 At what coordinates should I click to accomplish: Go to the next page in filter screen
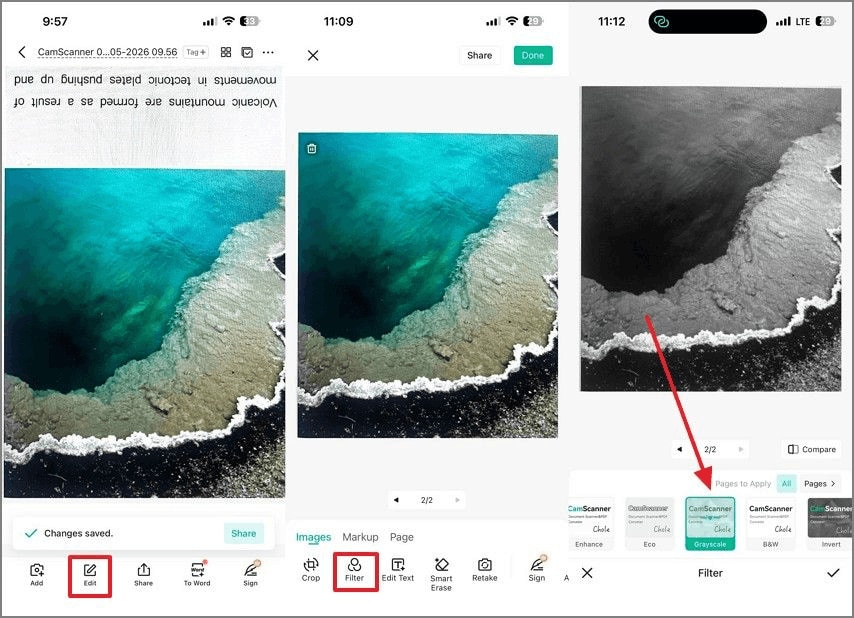point(741,449)
